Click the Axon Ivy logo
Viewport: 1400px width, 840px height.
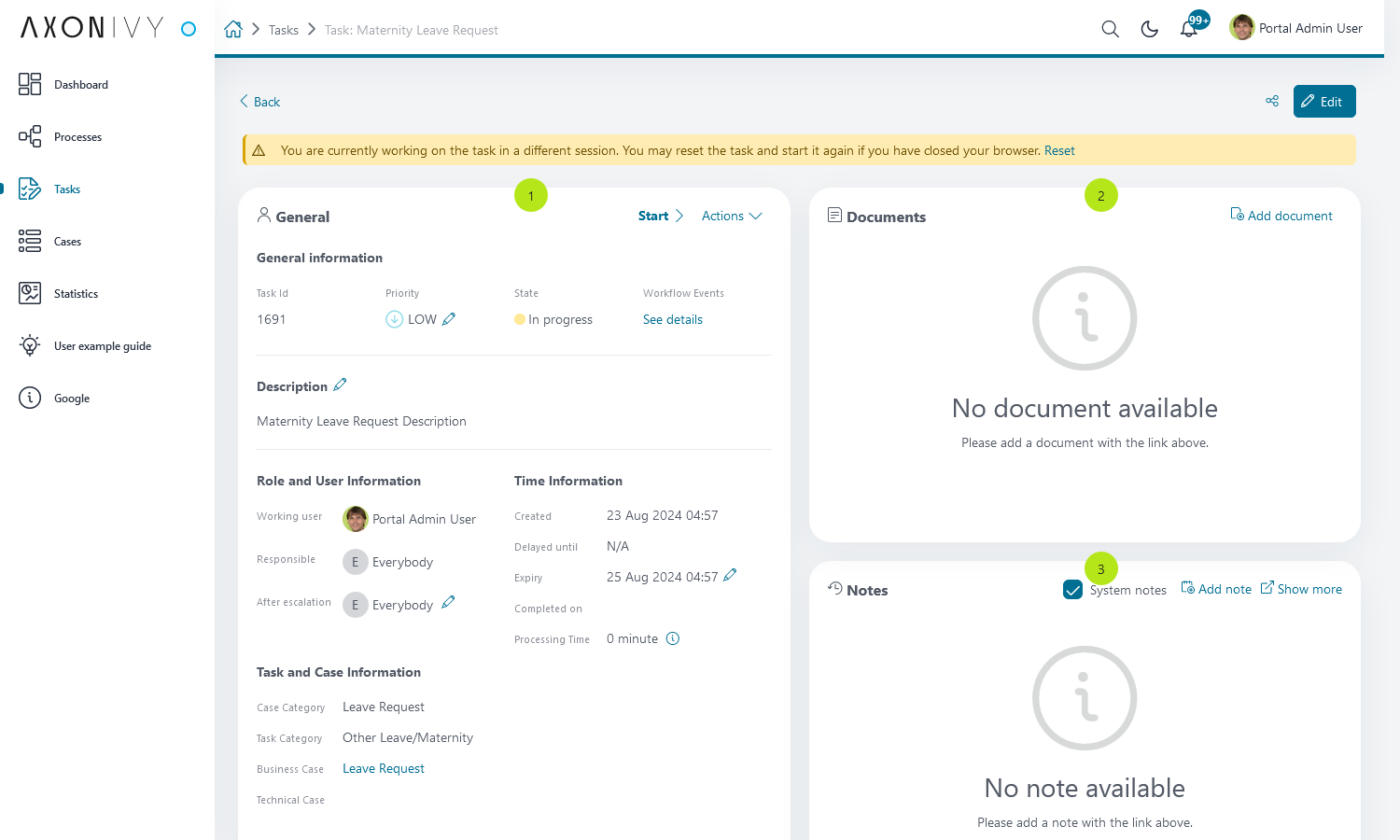pos(92,28)
